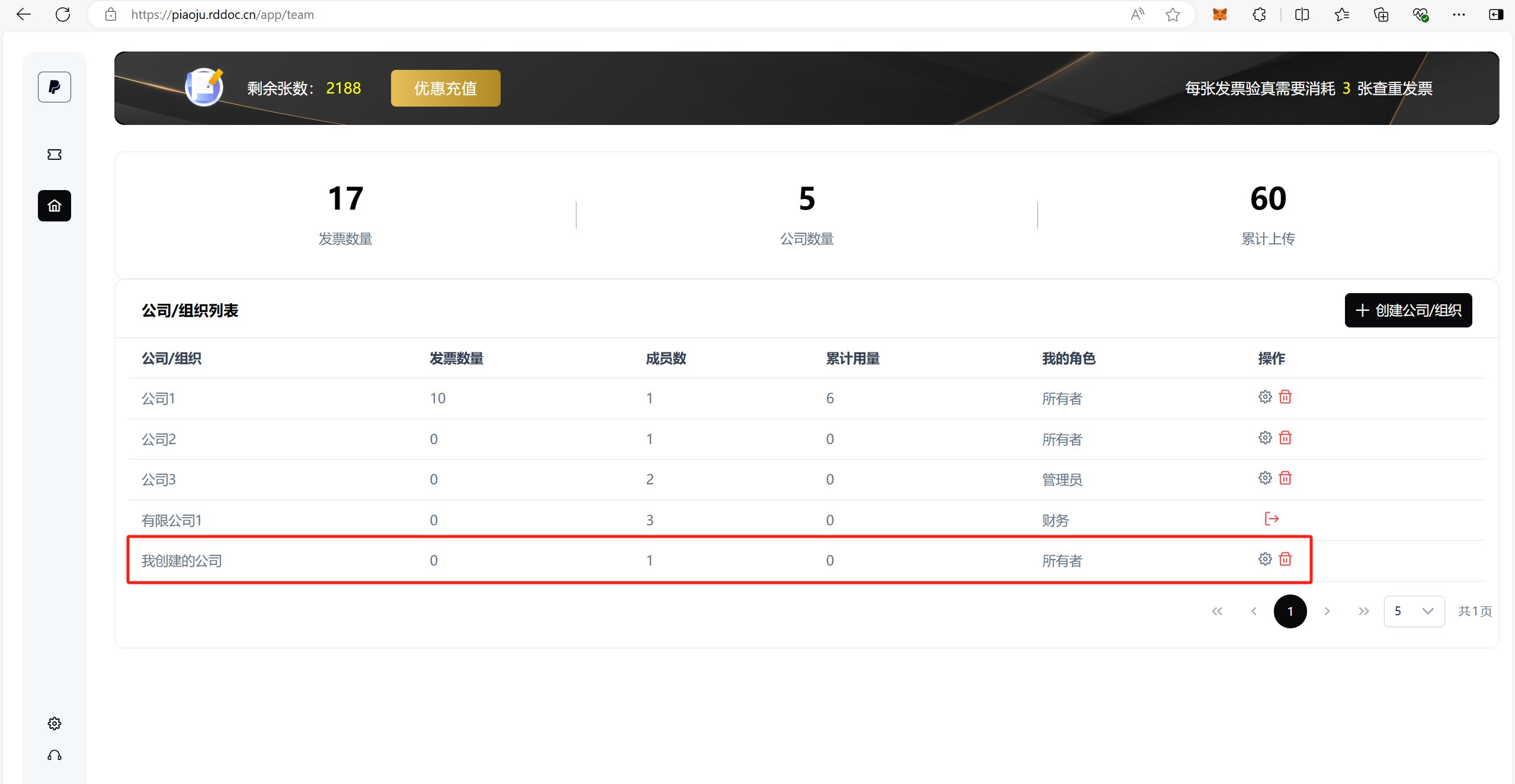
Task: Click the 发票数量 column header
Action: pyautogui.click(x=457, y=358)
